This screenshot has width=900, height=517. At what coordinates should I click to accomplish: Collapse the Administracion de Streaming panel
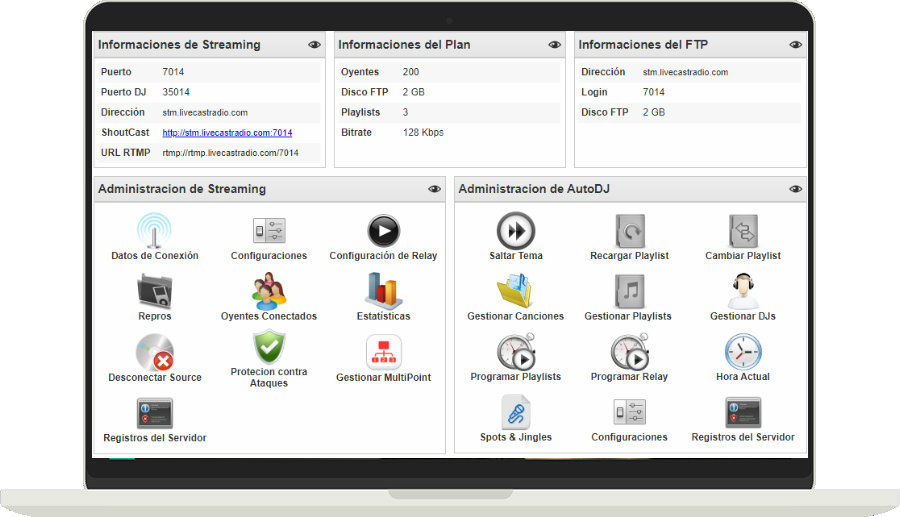pyautogui.click(x=434, y=189)
